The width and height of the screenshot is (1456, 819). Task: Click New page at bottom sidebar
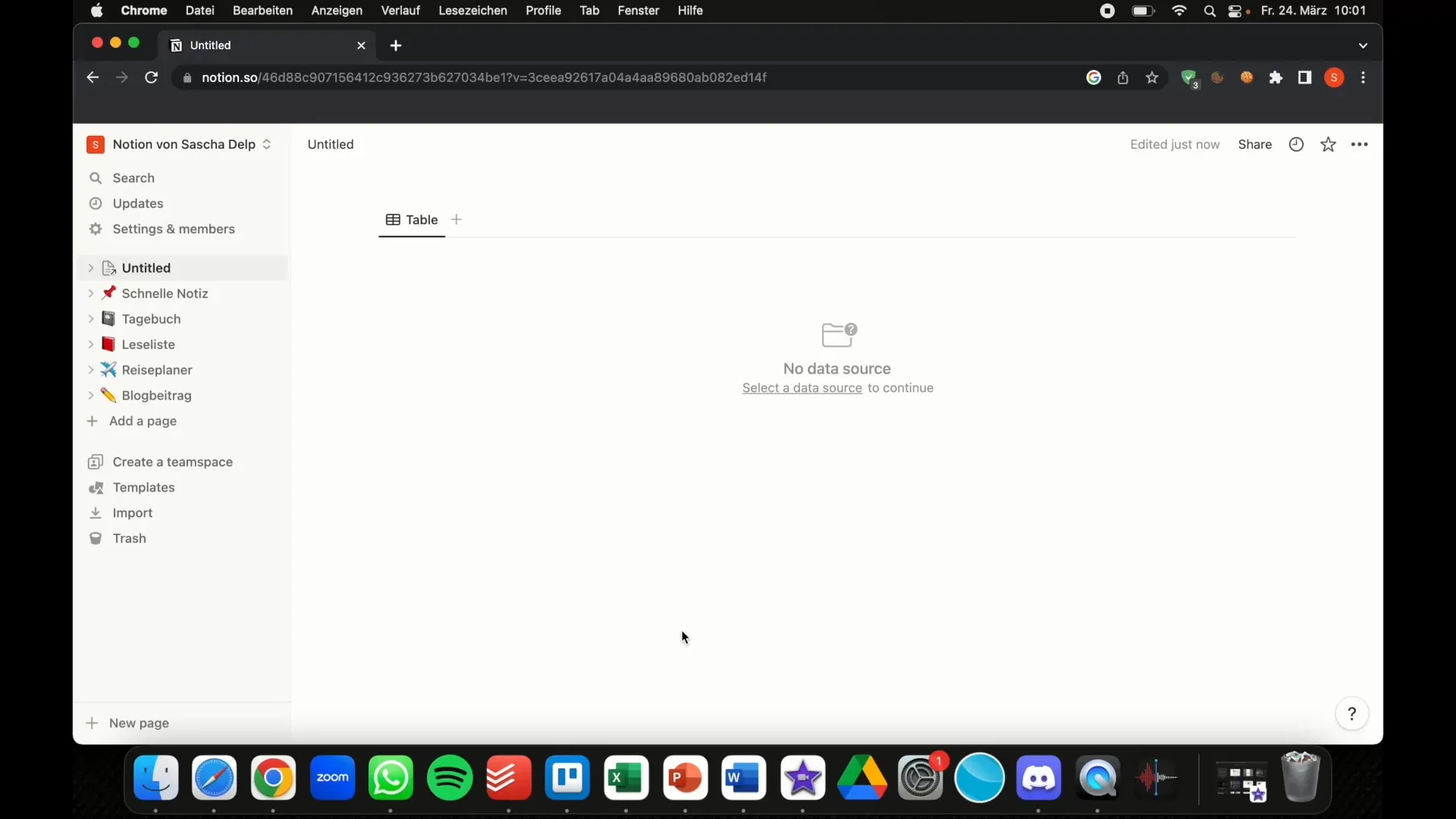(139, 722)
